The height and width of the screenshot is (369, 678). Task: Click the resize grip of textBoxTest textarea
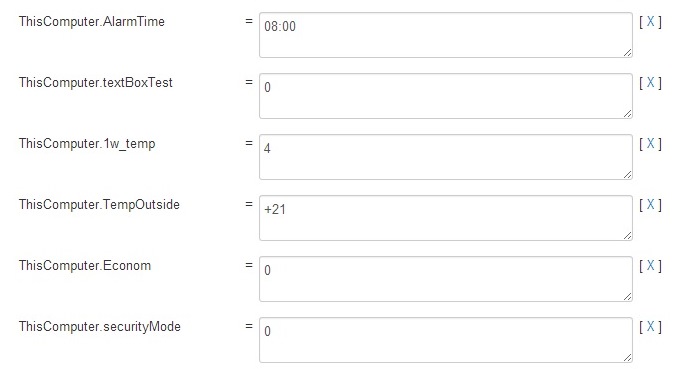tap(627, 114)
